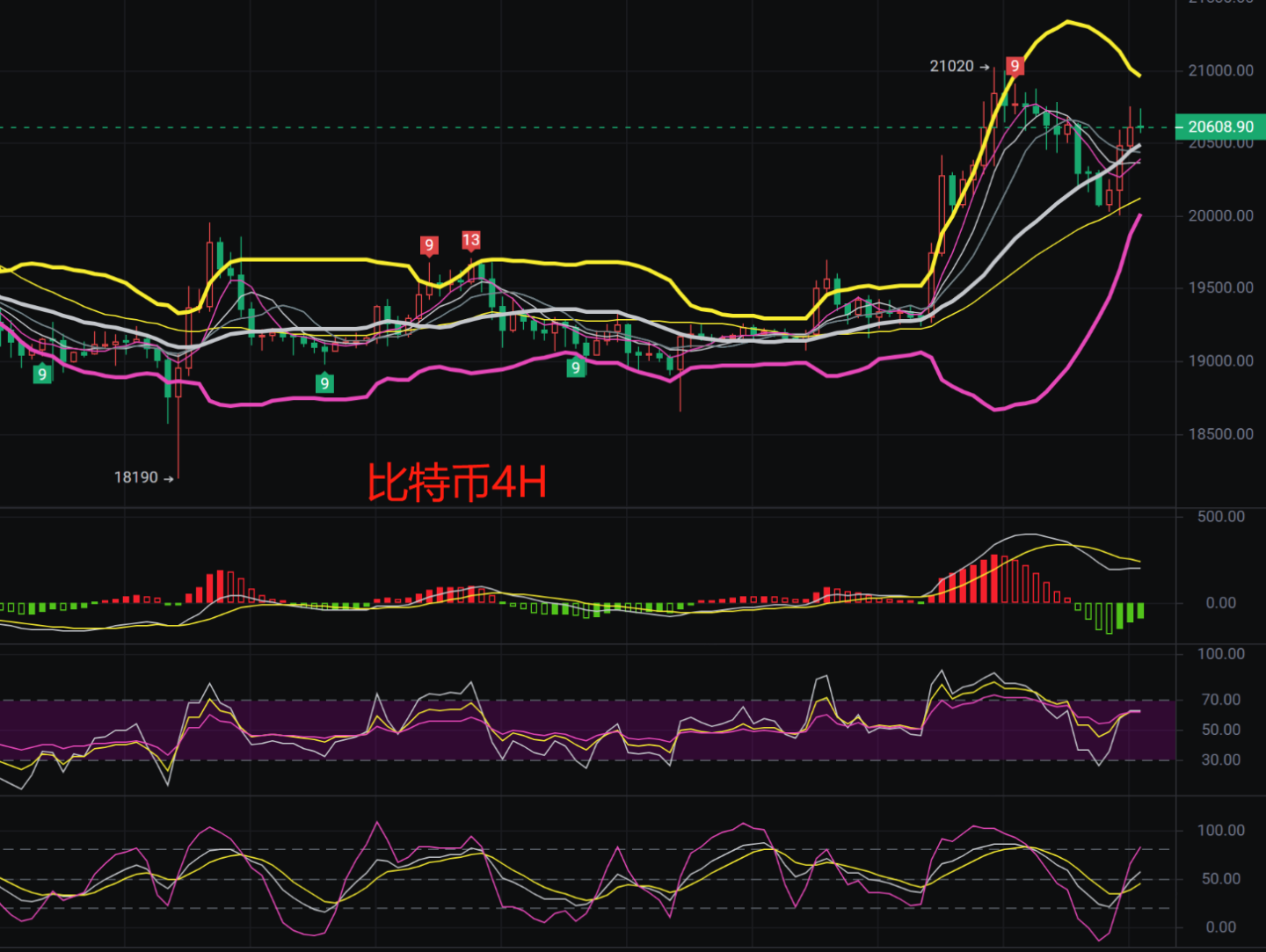This screenshot has height=952, width=1266.
Task: Click the red 9 marker beside 21020
Action: (1015, 66)
